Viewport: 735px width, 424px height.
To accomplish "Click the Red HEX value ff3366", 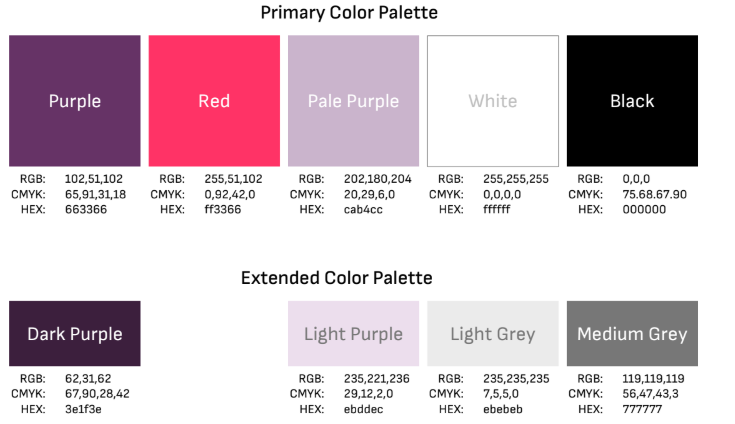I will [x=223, y=209].
